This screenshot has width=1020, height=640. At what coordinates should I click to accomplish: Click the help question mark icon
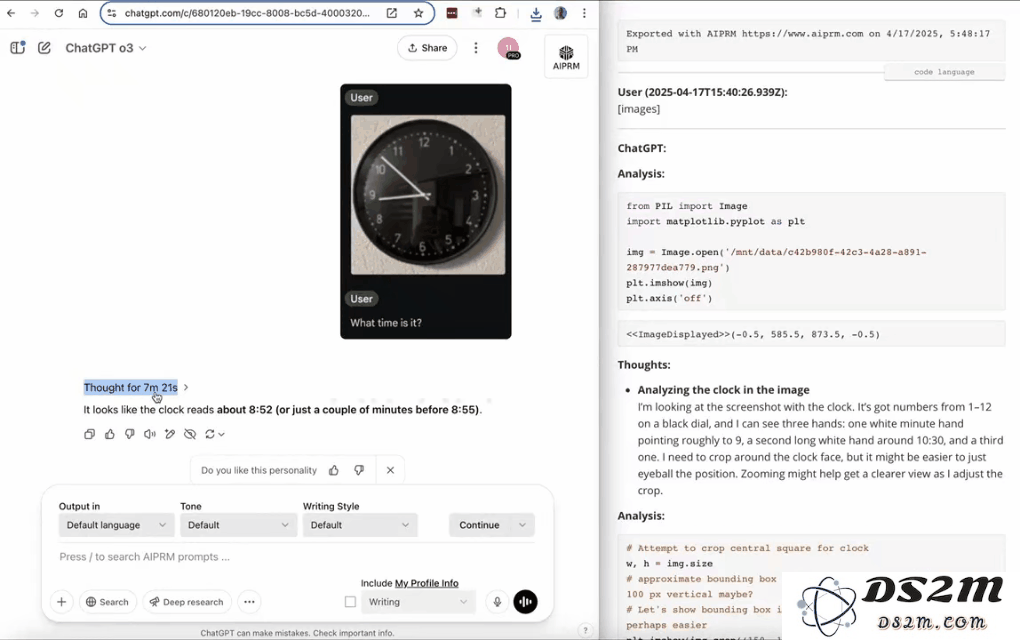(x=585, y=630)
